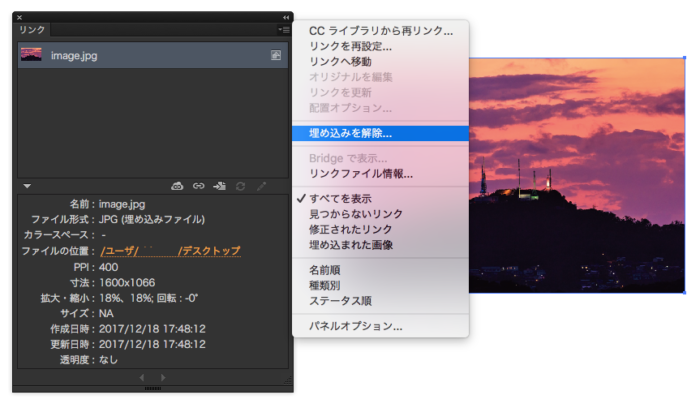This screenshot has height=408, width=700.
Task: Click the panel bottom resize grip
Action: [153, 388]
